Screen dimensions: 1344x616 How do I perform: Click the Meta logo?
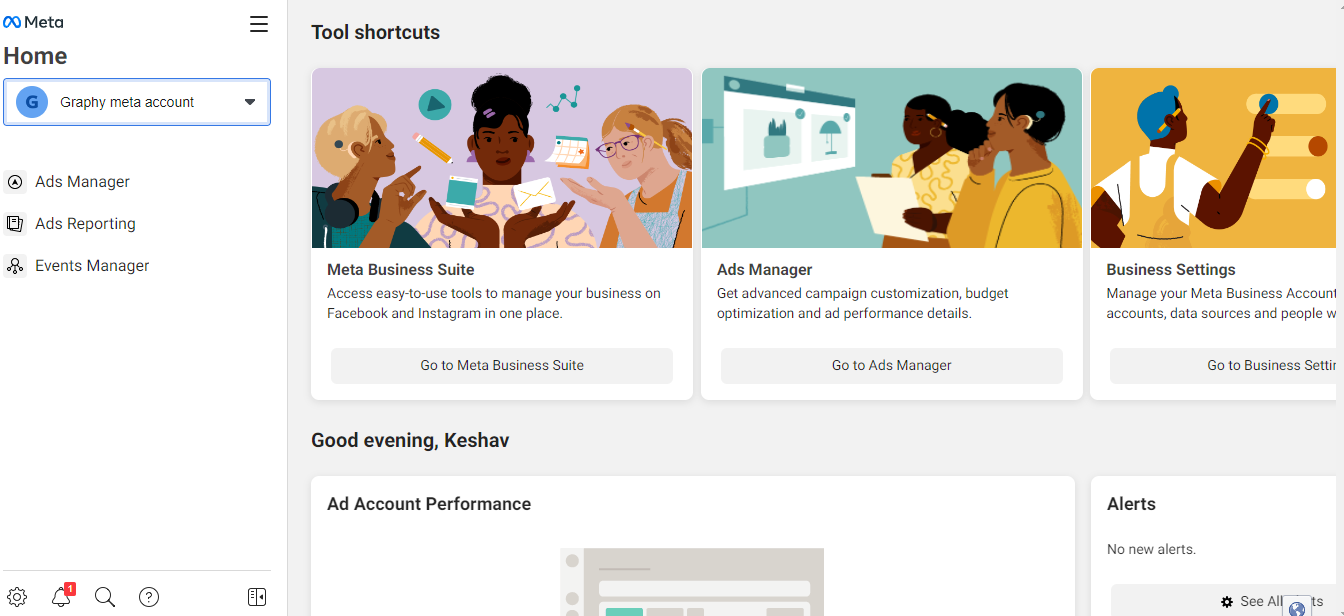coord(34,22)
